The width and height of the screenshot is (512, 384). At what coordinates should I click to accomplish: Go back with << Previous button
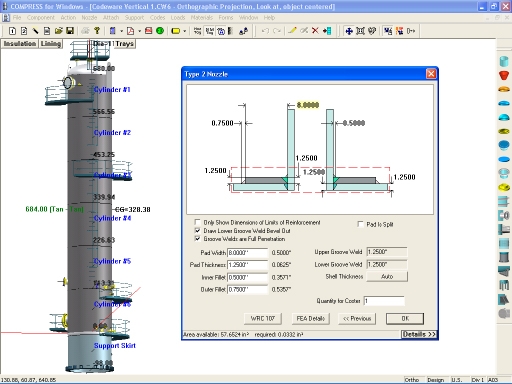coord(357,319)
